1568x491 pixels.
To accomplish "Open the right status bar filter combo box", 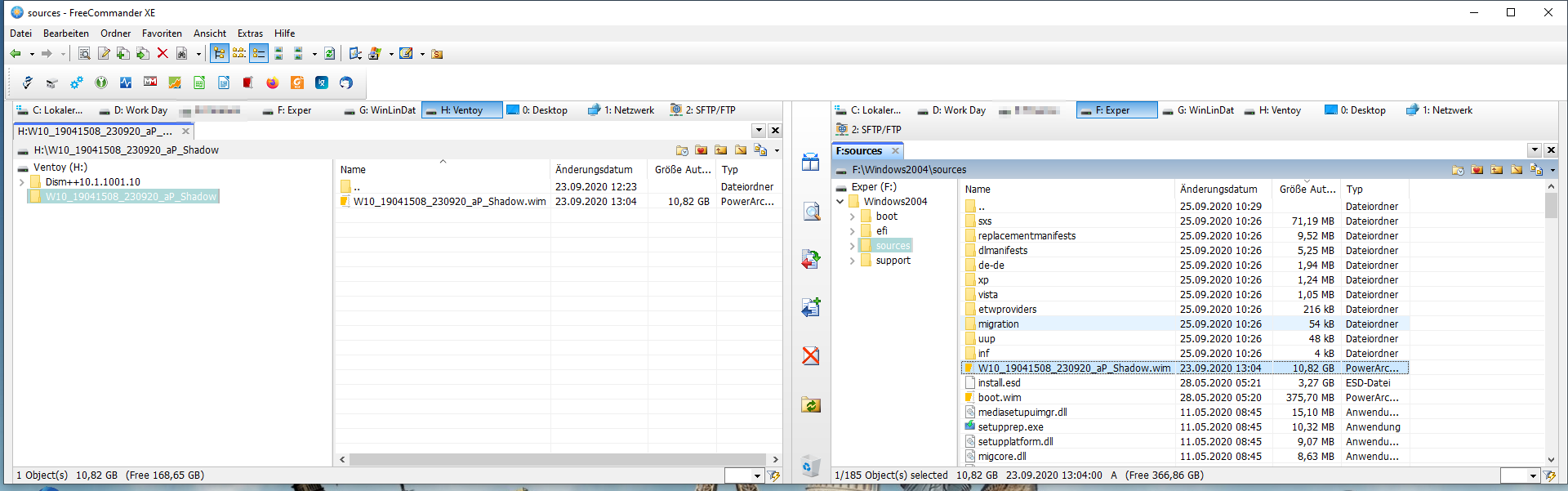I will pyautogui.click(x=1520, y=475).
